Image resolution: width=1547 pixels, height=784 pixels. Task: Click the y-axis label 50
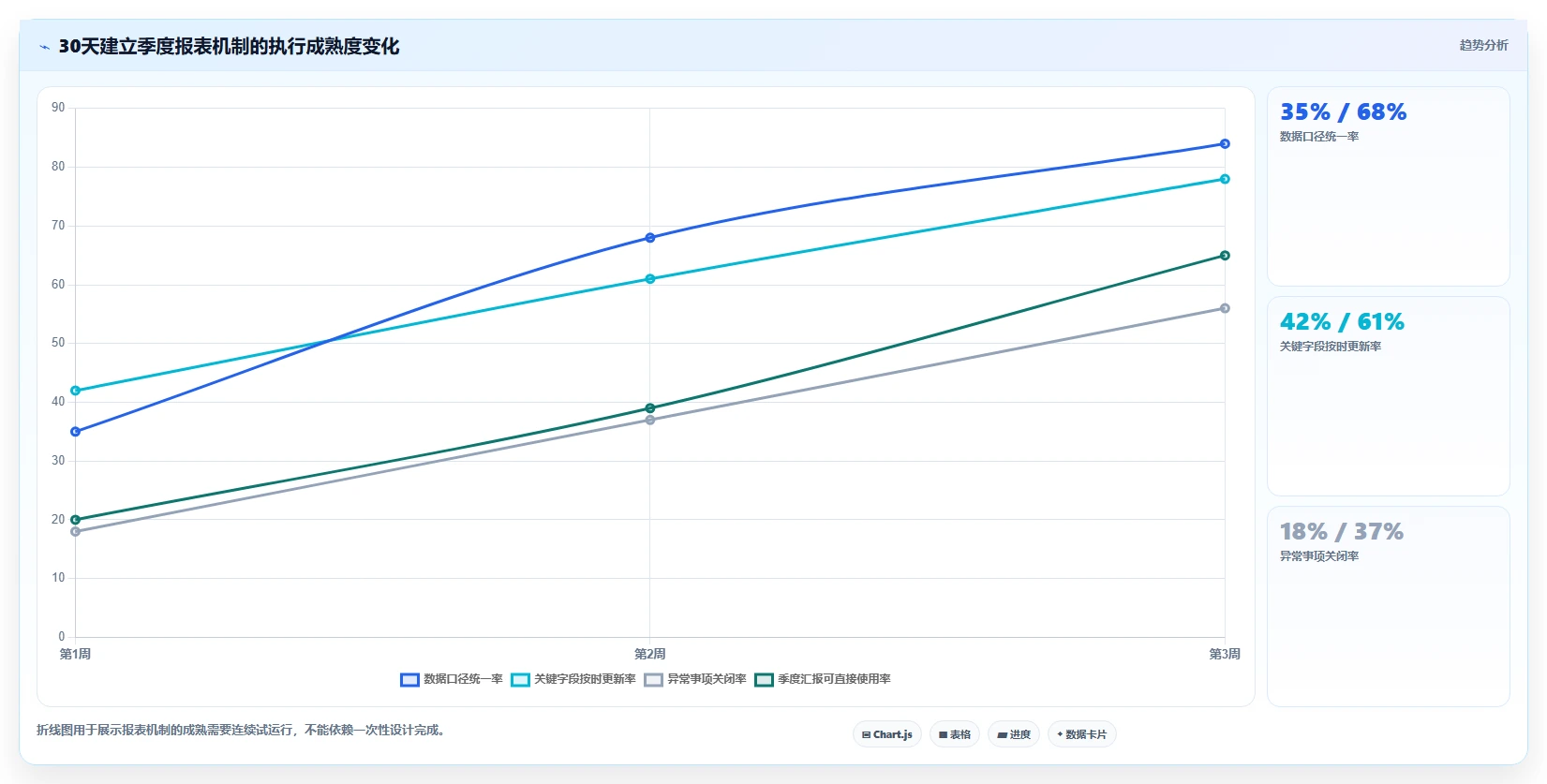58,343
